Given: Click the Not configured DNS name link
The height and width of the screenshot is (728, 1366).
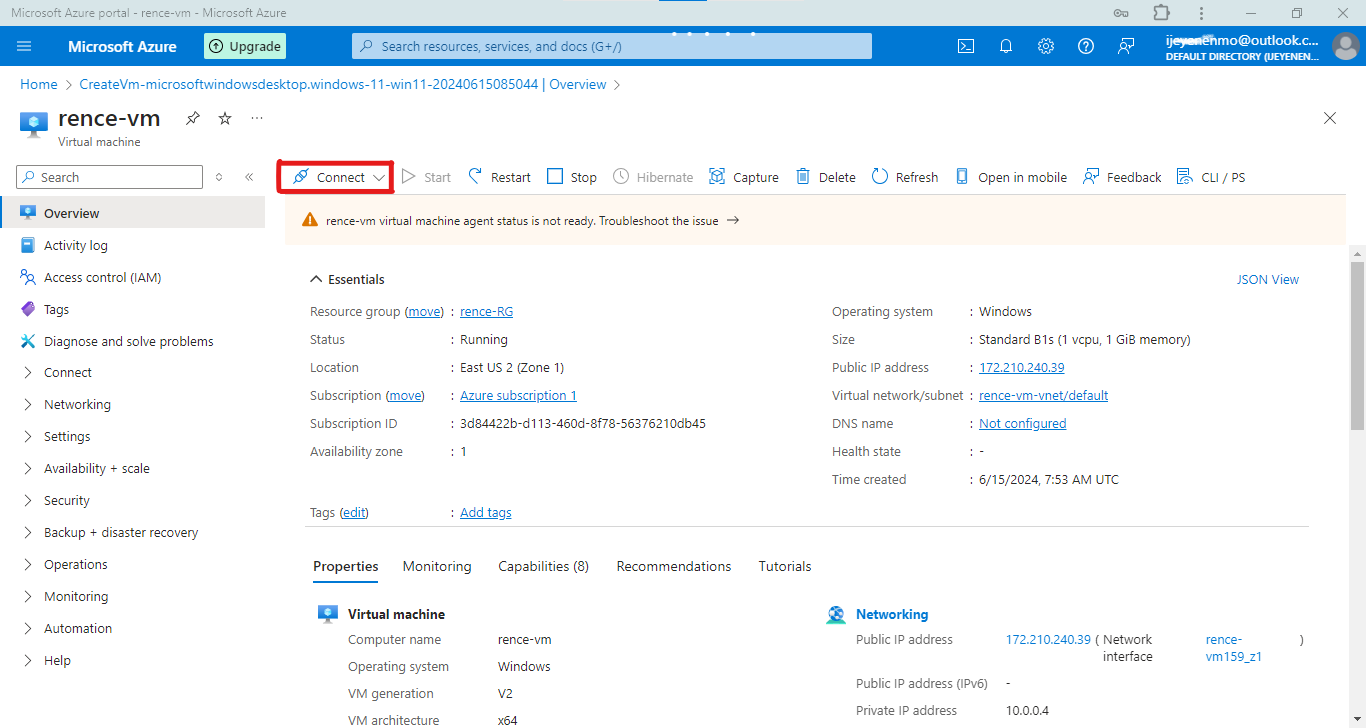Looking at the screenshot, I should pos(1023,424).
